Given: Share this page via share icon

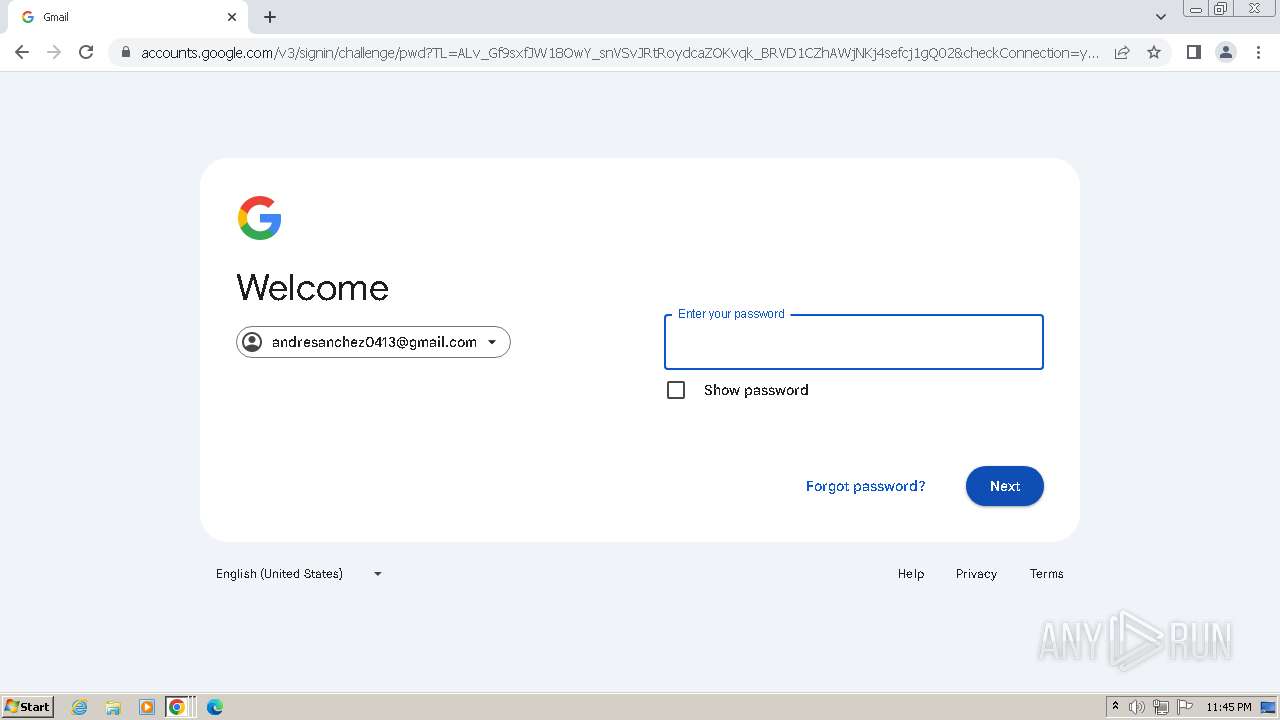Looking at the screenshot, I should tap(1122, 52).
